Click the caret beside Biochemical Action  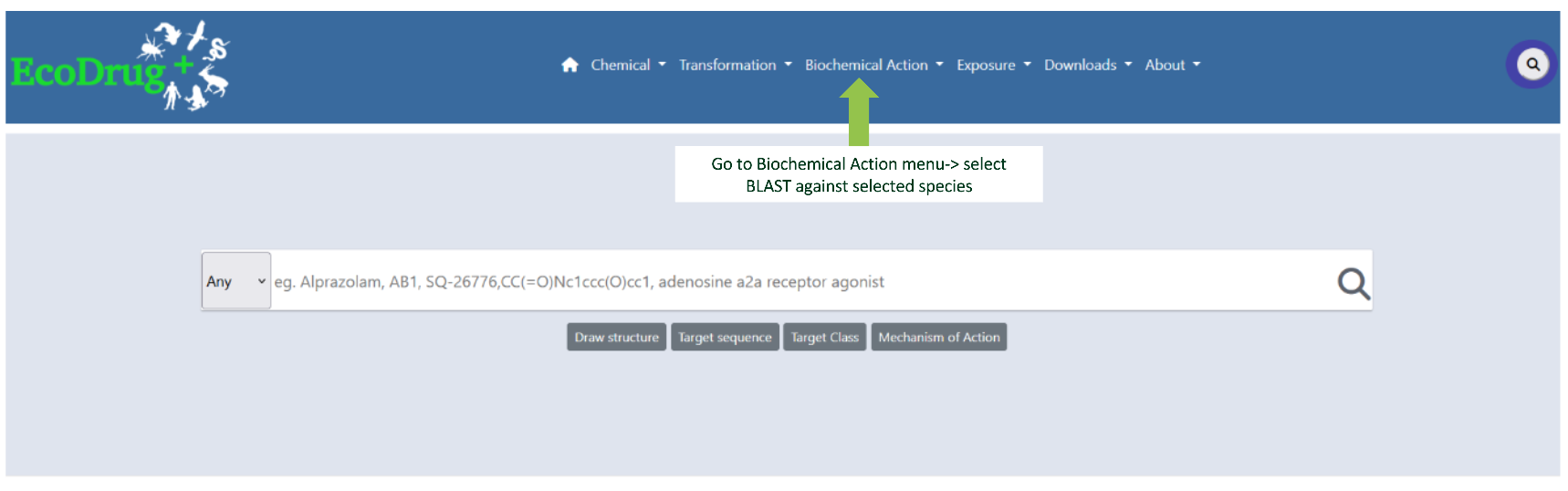(x=939, y=65)
